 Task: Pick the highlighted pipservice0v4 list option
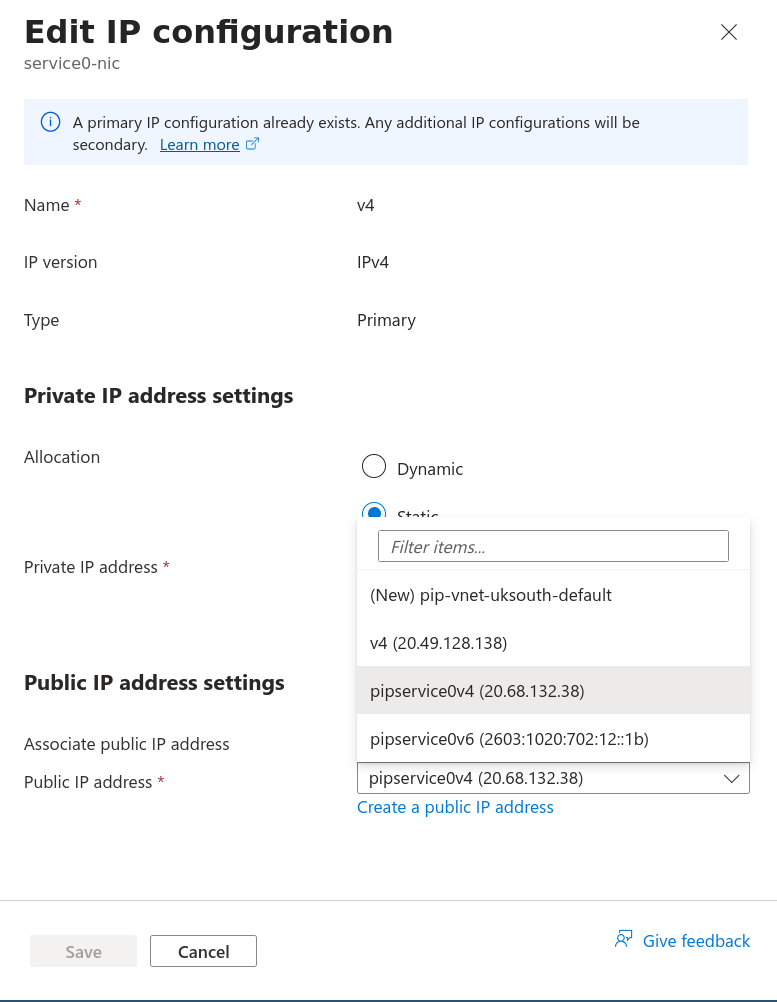(477, 691)
